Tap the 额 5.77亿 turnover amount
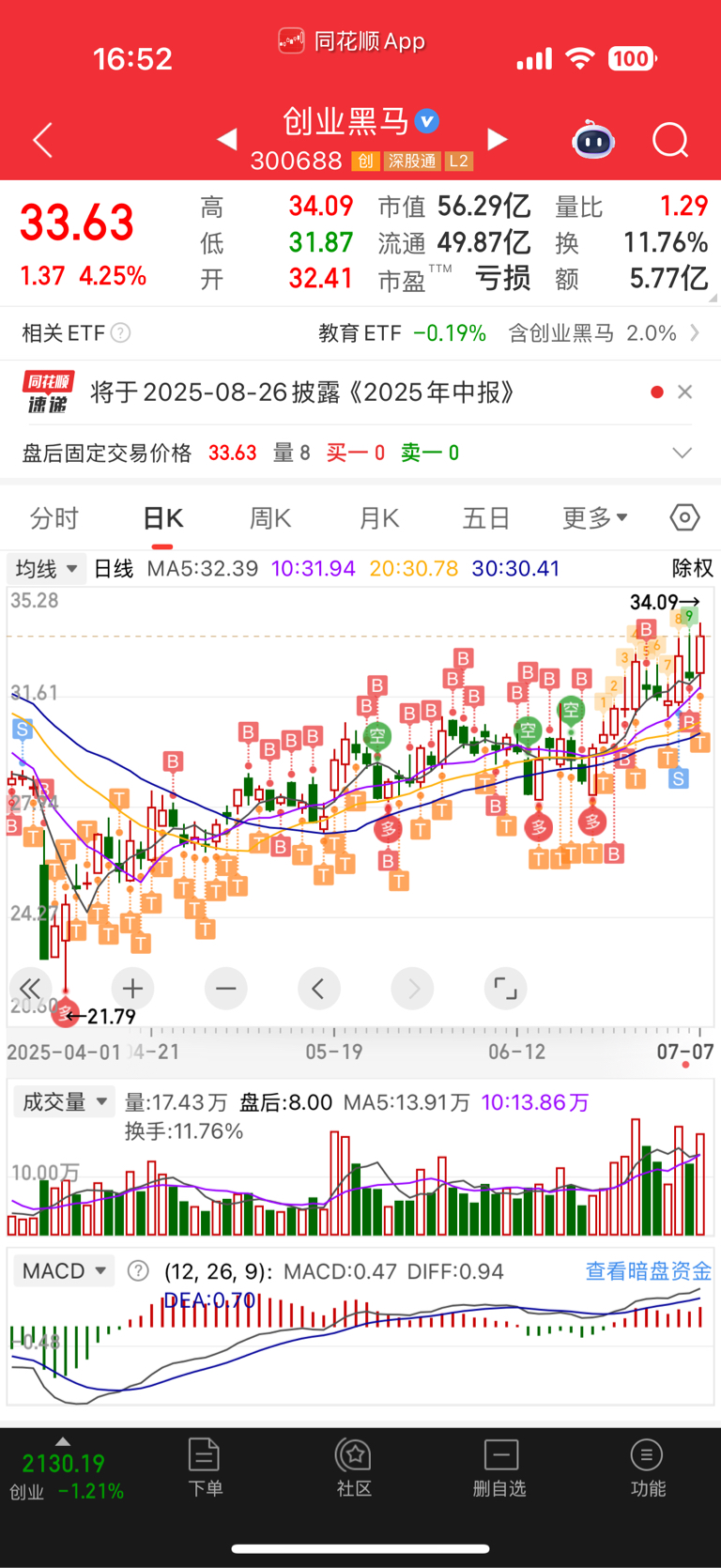This screenshot has height=1568, width=721. click(x=631, y=278)
